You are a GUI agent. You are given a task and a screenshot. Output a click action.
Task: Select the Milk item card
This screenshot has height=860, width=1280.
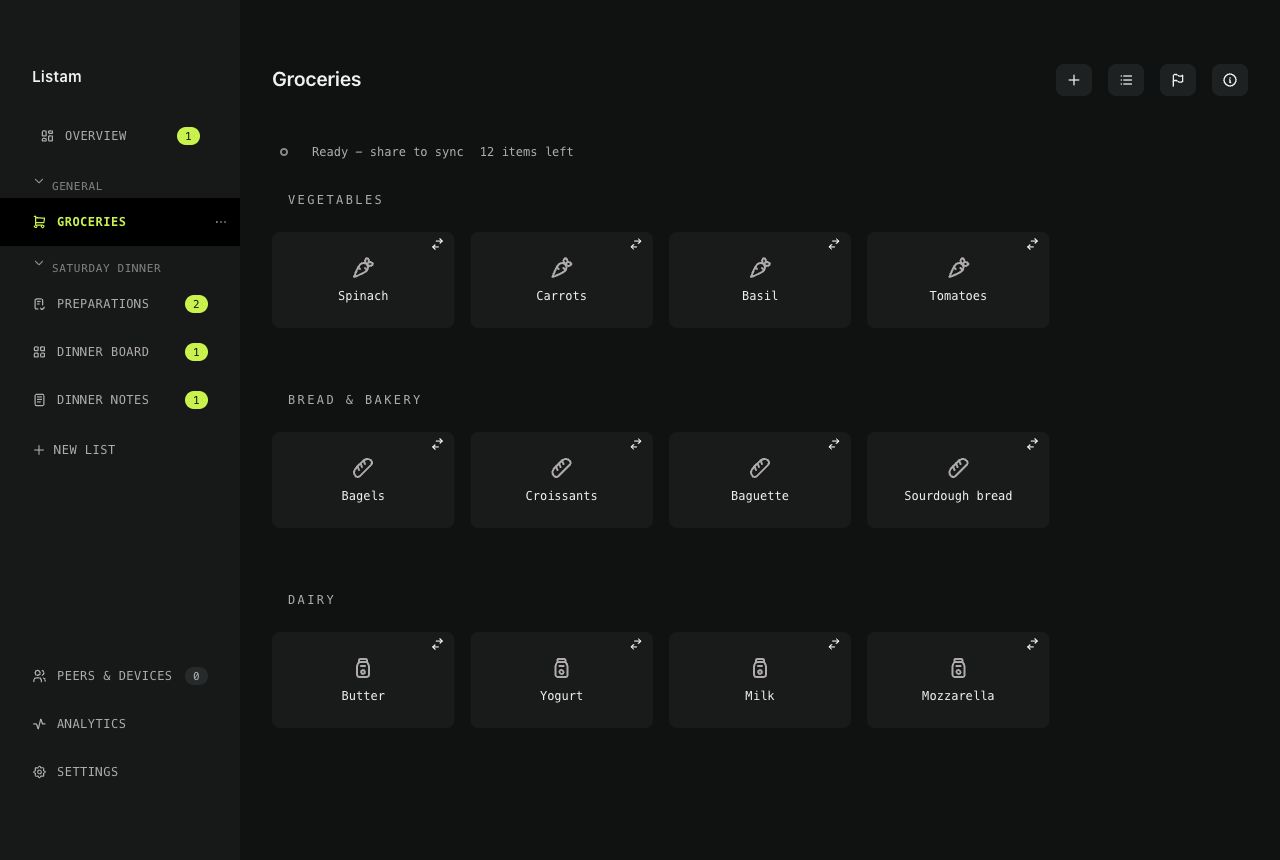coord(760,680)
